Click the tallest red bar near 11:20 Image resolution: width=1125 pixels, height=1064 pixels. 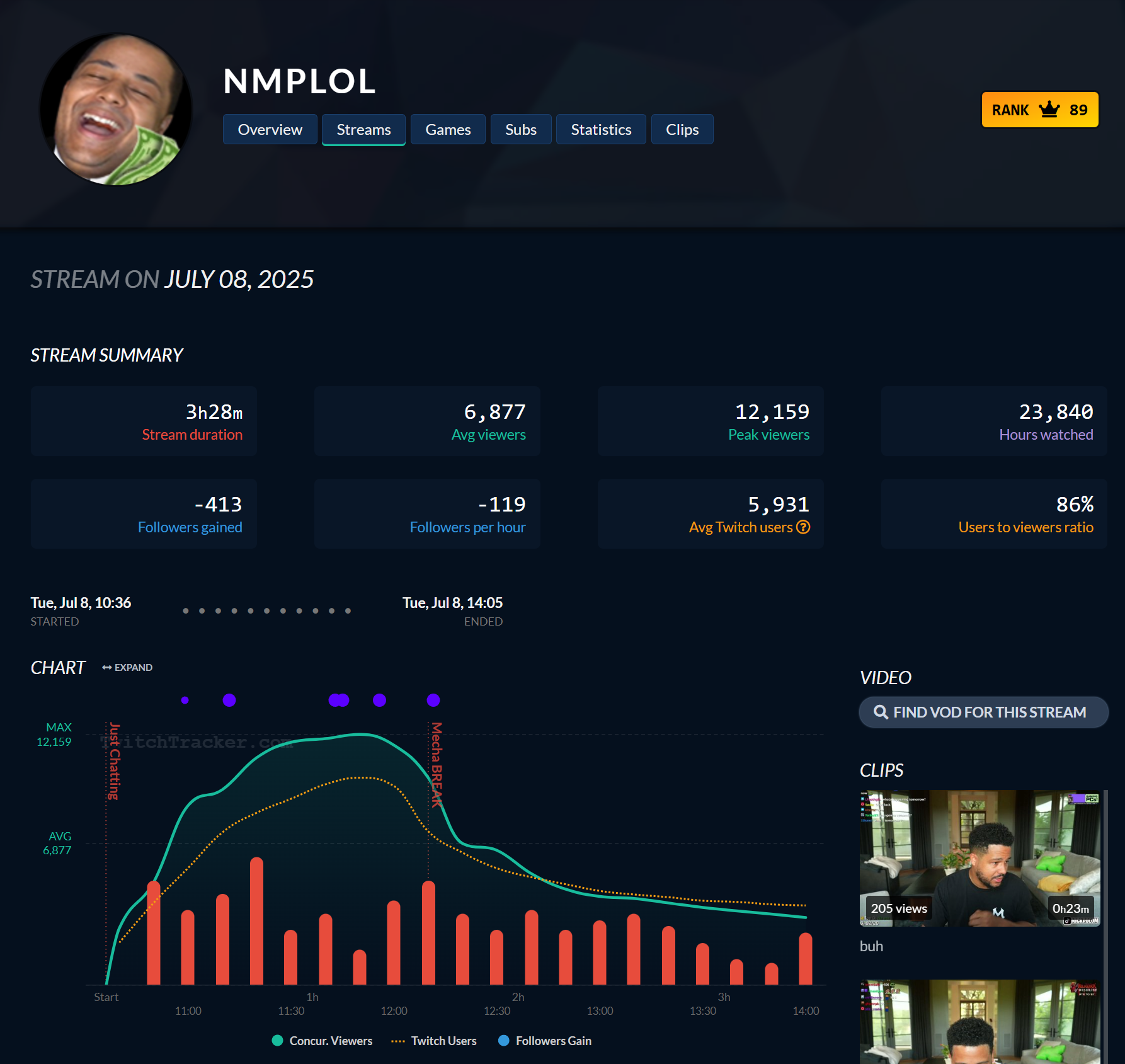coord(256,920)
